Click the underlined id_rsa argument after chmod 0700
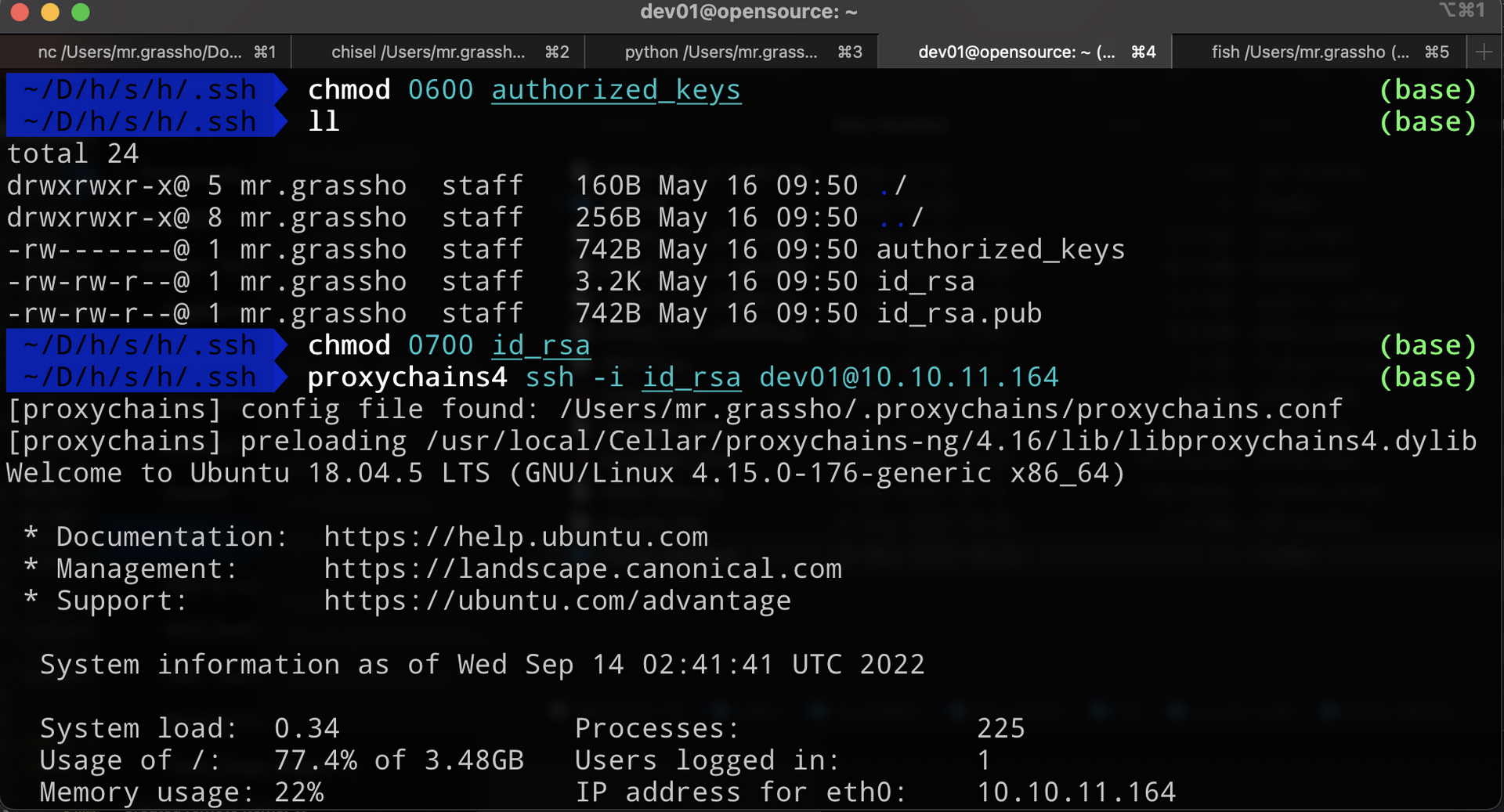Screen dimensions: 1504x812 coord(540,345)
